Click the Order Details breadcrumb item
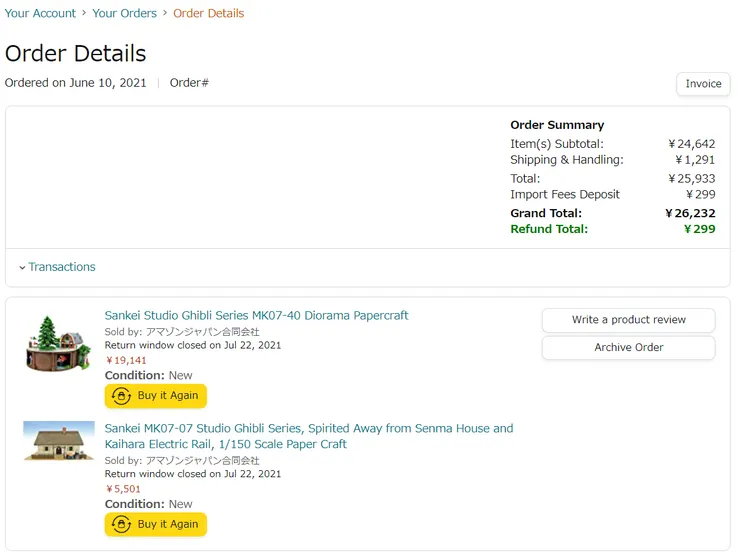The width and height of the screenshot is (740, 555). click(208, 13)
